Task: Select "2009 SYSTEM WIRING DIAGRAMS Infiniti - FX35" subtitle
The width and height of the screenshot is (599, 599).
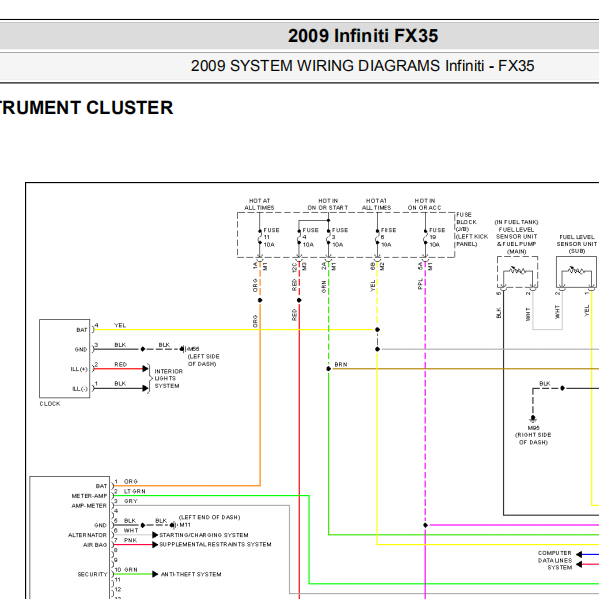Action: tap(362, 66)
